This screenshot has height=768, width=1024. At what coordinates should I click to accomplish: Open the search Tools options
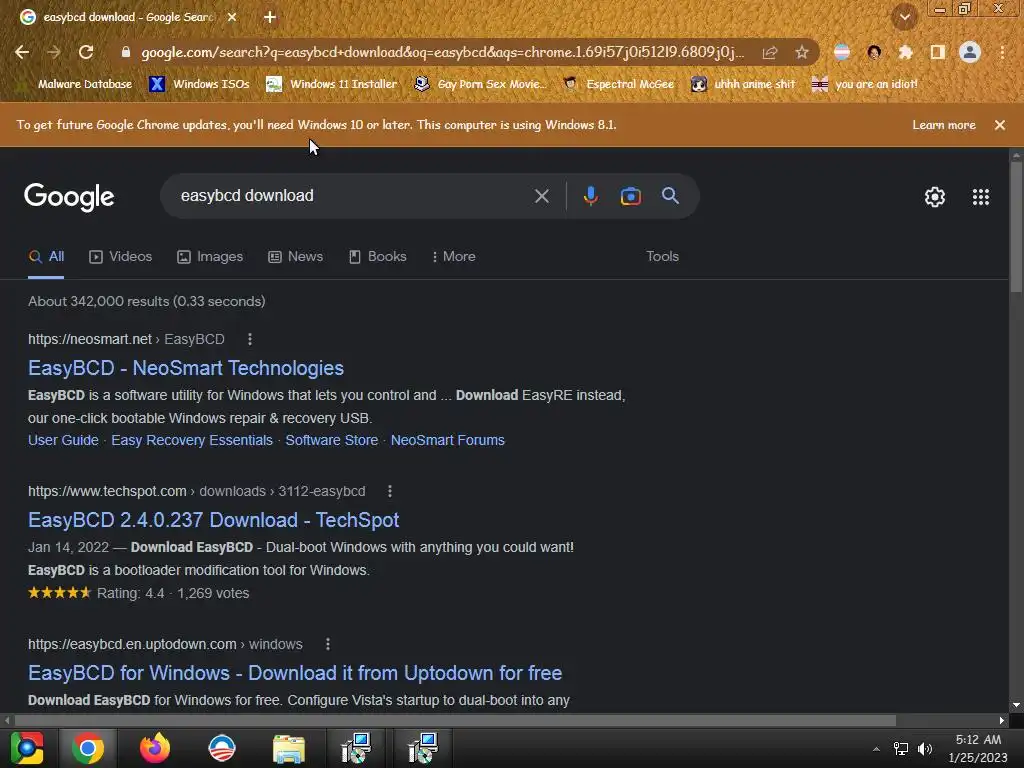pyautogui.click(x=662, y=257)
